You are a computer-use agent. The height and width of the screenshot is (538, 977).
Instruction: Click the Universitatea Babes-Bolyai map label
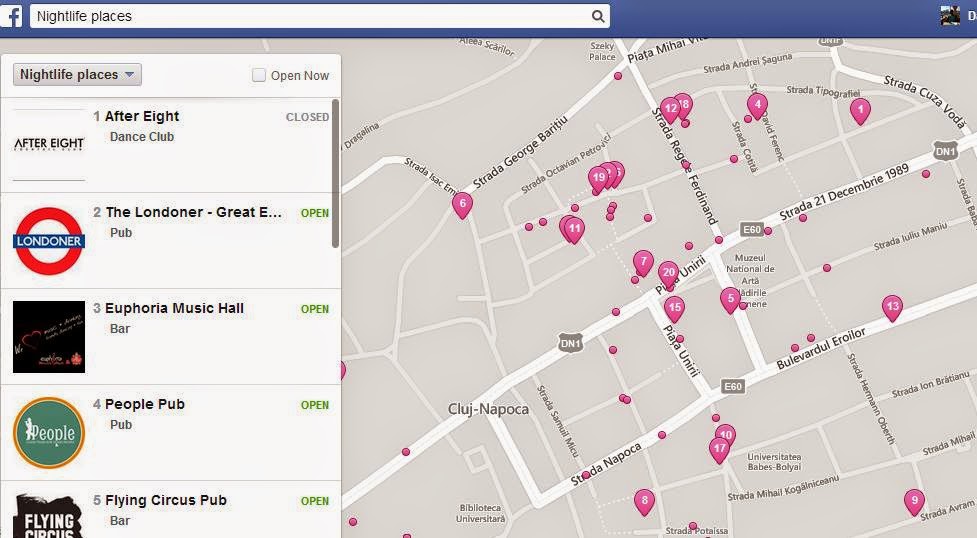(774, 462)
